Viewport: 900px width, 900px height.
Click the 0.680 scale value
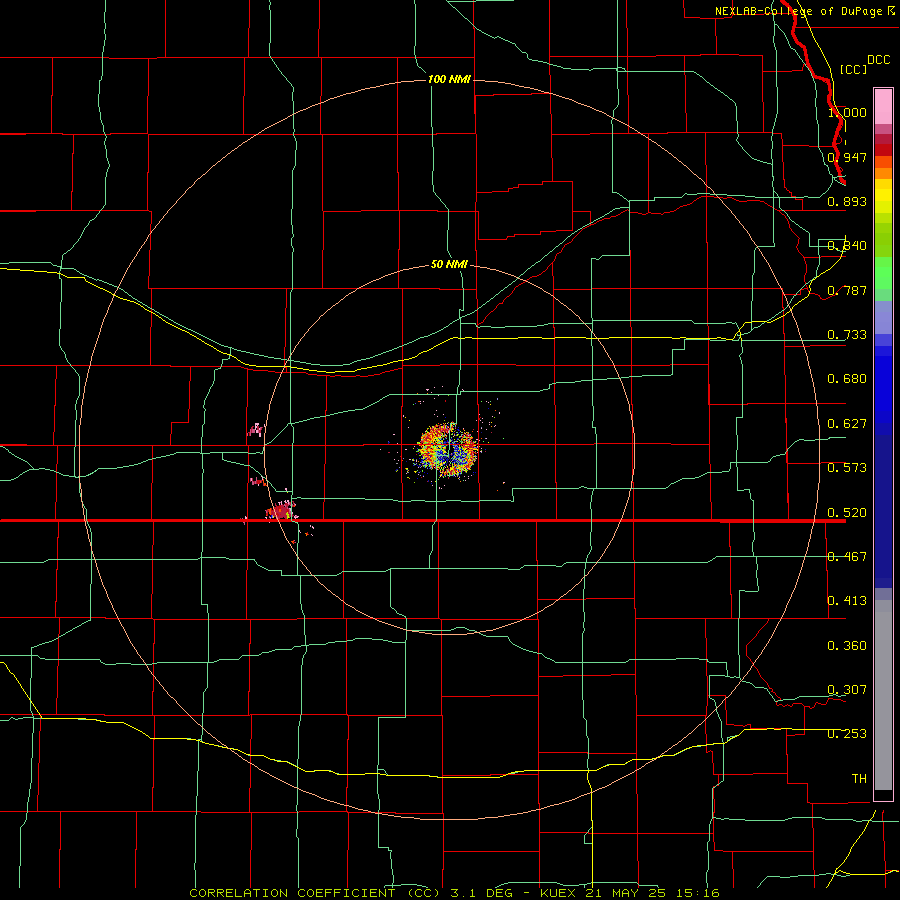[x=847, y=379]
